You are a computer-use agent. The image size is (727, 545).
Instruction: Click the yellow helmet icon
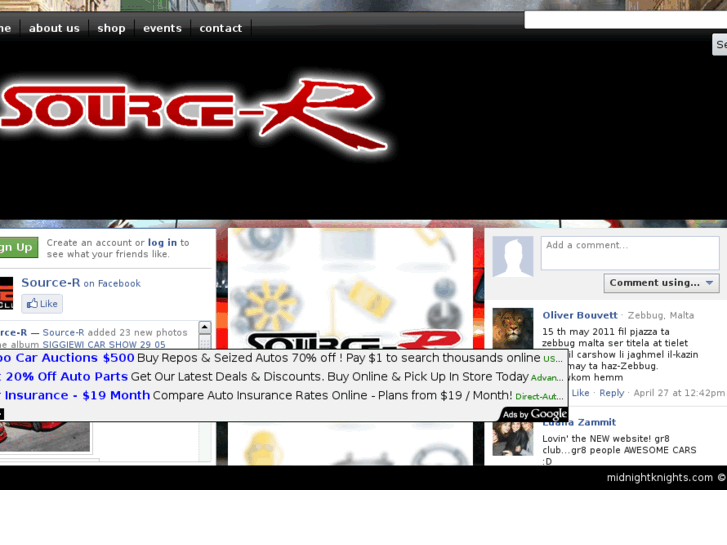(x=262, y=448)
